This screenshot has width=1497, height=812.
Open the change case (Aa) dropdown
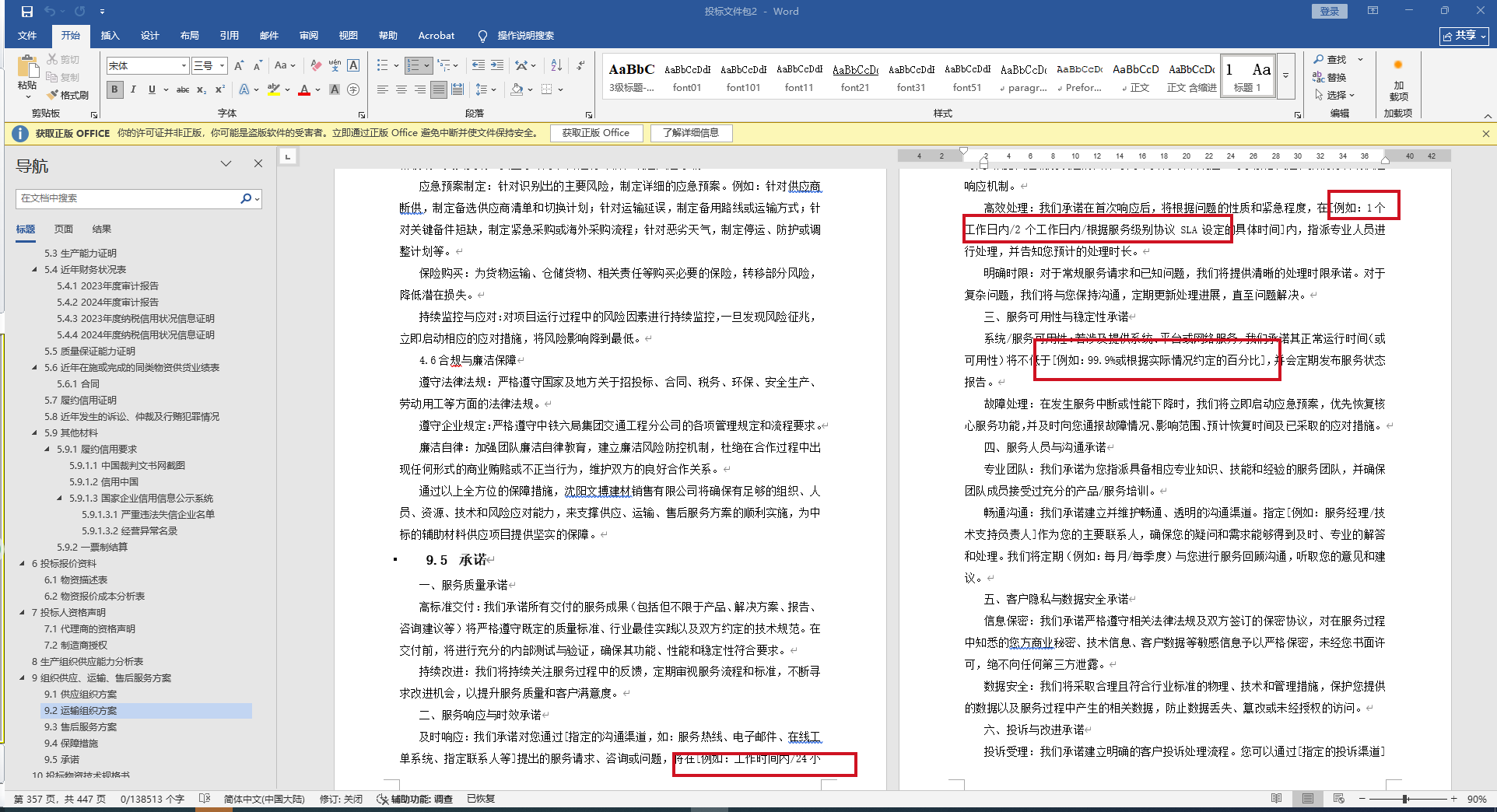click(285, 66)
